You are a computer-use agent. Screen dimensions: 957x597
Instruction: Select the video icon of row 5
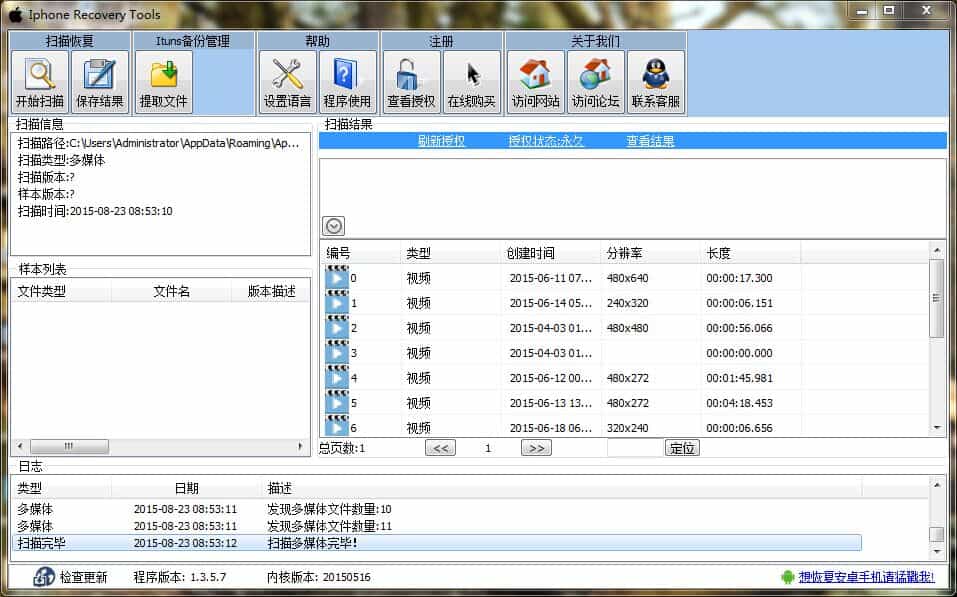coord(337,402)
